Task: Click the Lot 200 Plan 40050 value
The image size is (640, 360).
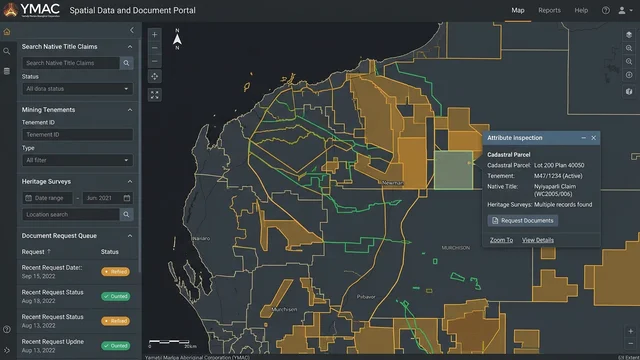Action: 559,165
